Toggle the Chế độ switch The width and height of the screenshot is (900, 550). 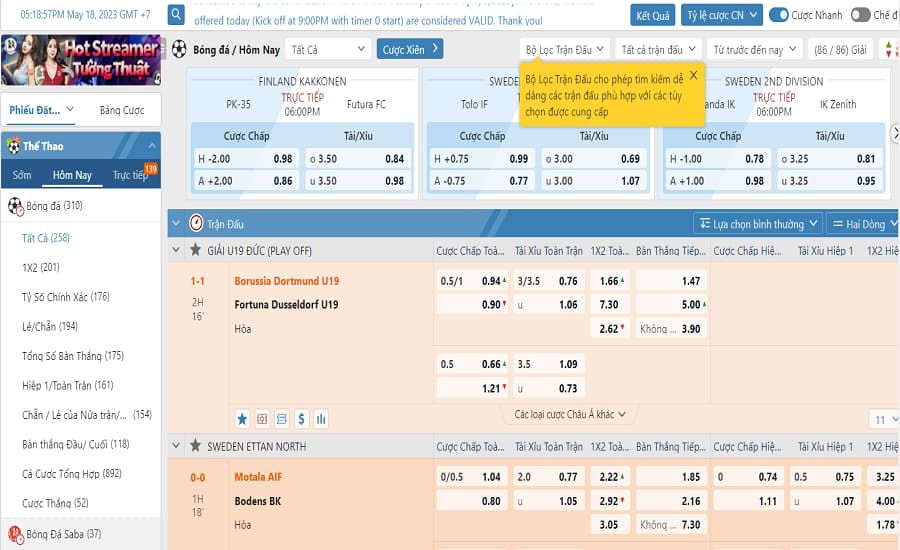coord(860,15)
